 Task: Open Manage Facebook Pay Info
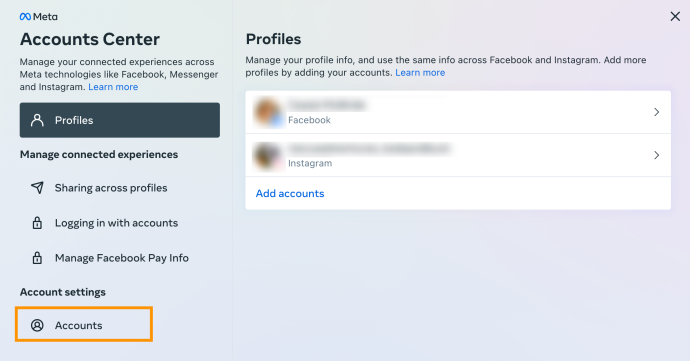120,258
